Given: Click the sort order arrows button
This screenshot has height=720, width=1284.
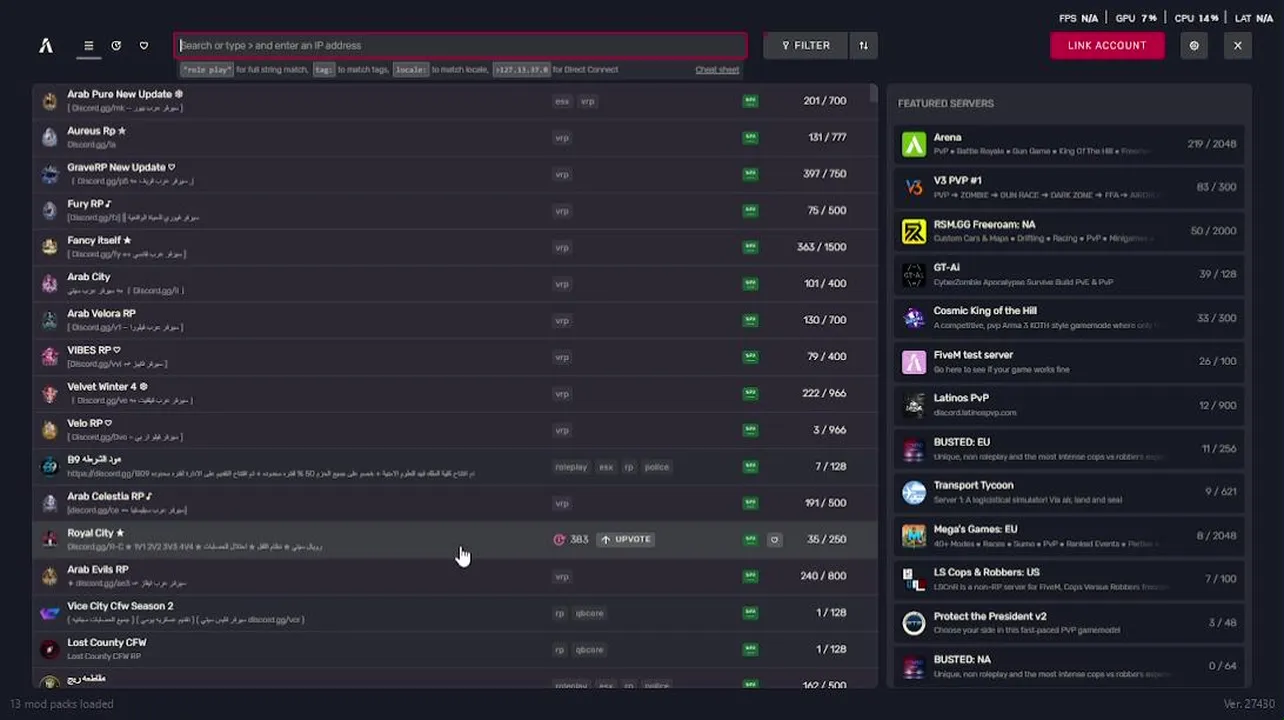Looking at the screenshot, I should pyautogui.click(x=863, y=46).
